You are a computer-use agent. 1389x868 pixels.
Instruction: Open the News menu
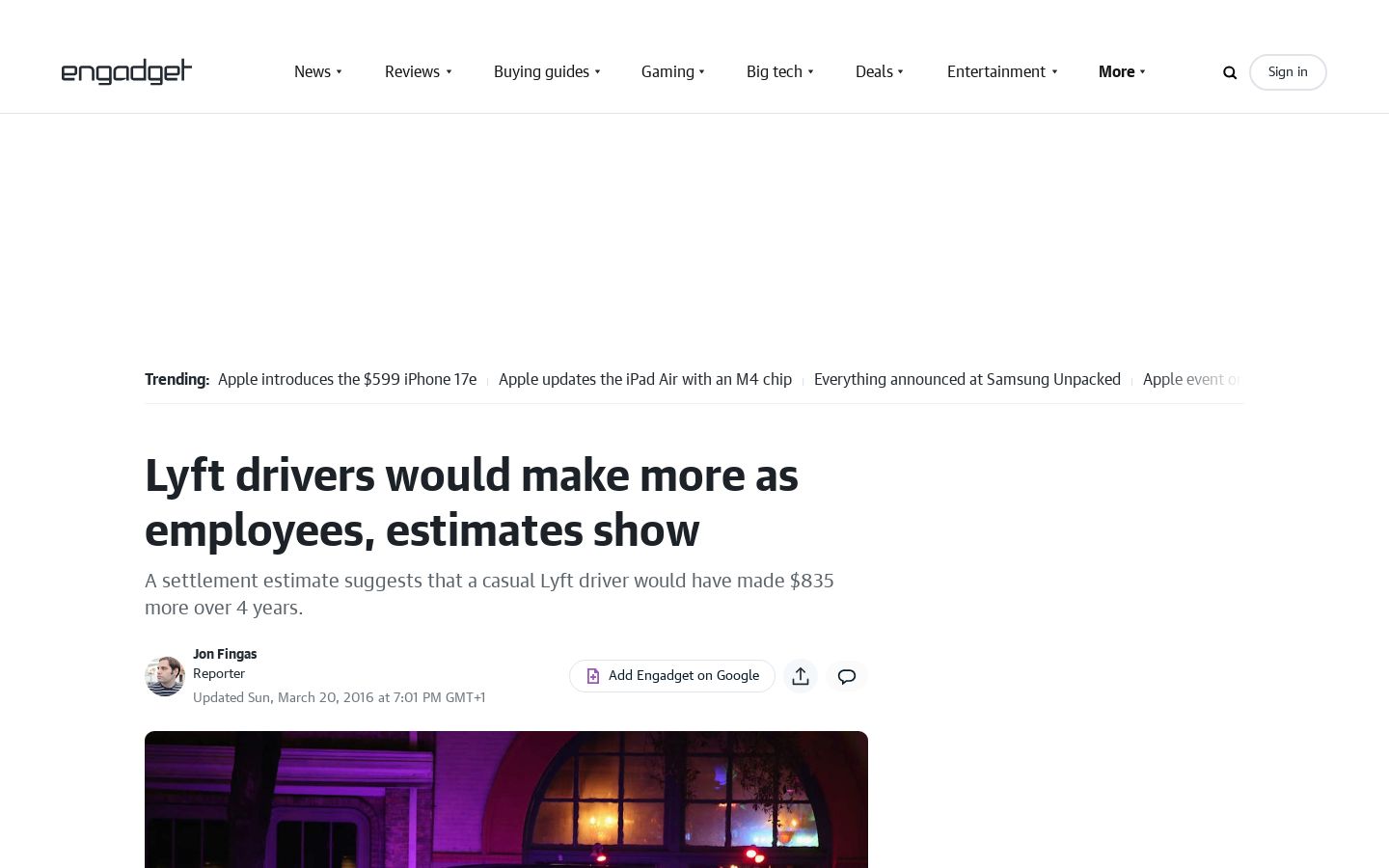313,71
